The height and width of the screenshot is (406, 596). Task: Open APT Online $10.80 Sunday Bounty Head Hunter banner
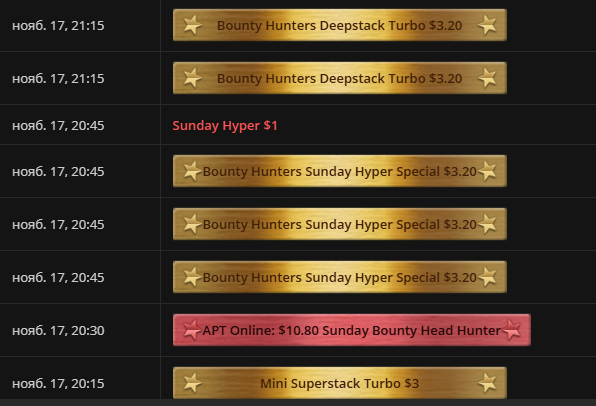[352, 330]
